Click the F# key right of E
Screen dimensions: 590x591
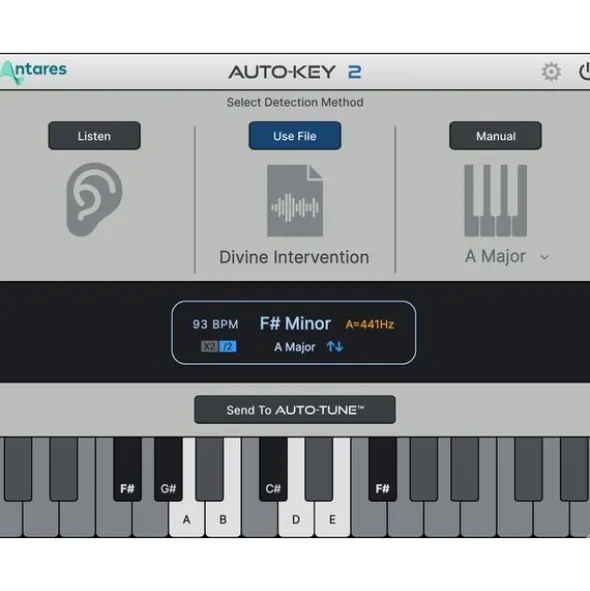pos(382,469)
